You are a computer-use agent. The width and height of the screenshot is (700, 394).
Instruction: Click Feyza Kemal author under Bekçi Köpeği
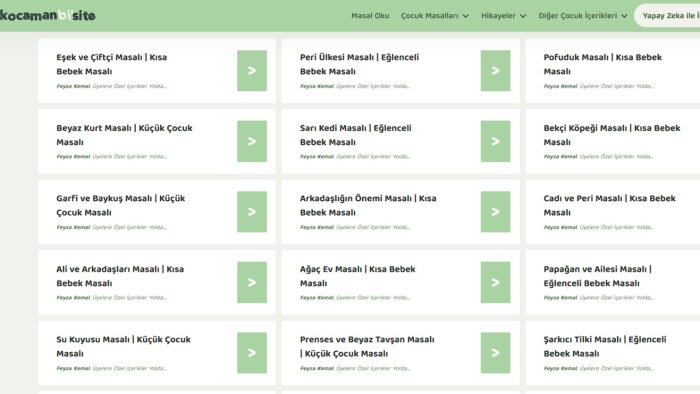pyautogui.click(x=560, y=157)
